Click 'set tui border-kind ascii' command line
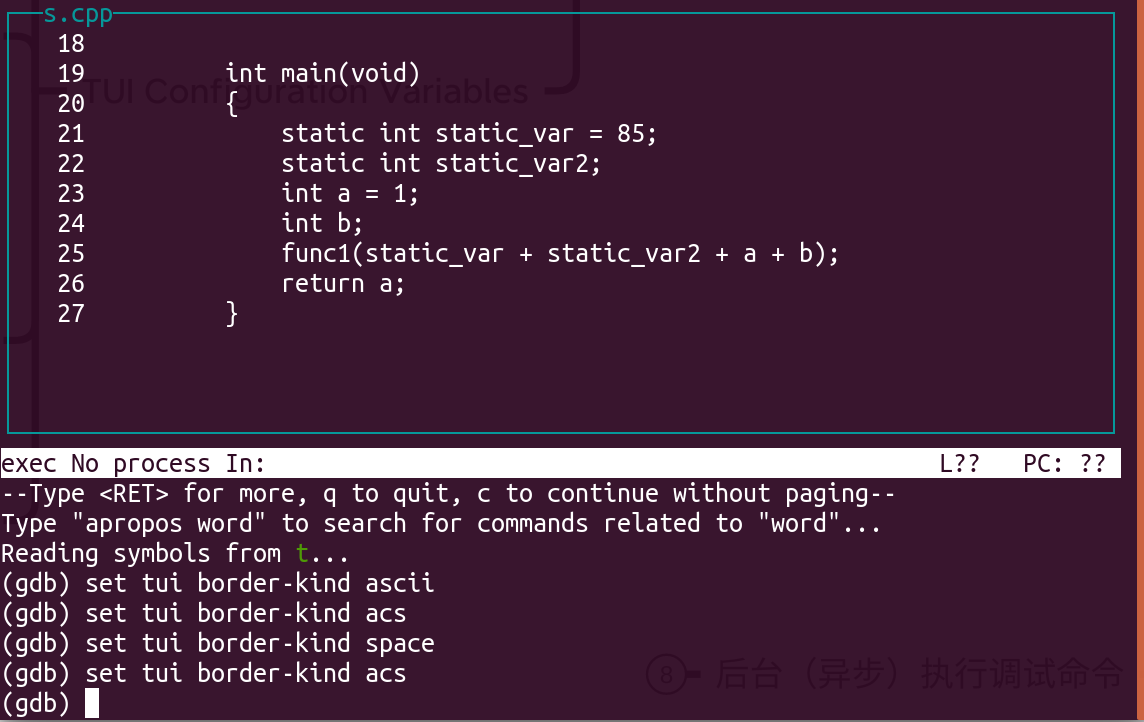1144x722 pixels. click(218, 583)
